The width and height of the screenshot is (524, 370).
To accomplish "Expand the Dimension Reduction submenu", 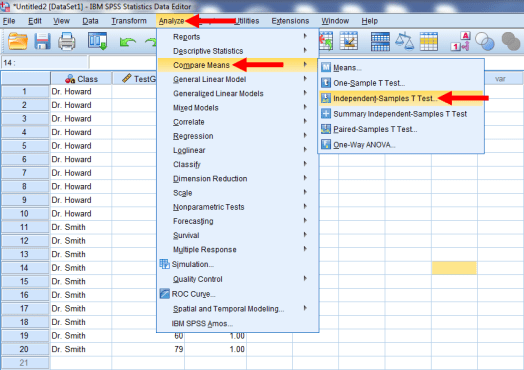I will tap(237, 178).
